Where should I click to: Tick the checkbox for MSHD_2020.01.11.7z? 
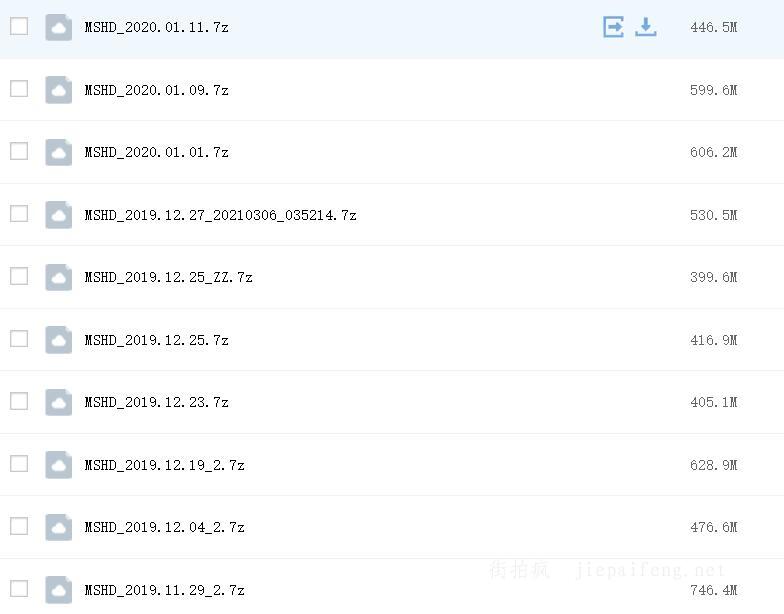pyautogui.click(x=19, y=26)
